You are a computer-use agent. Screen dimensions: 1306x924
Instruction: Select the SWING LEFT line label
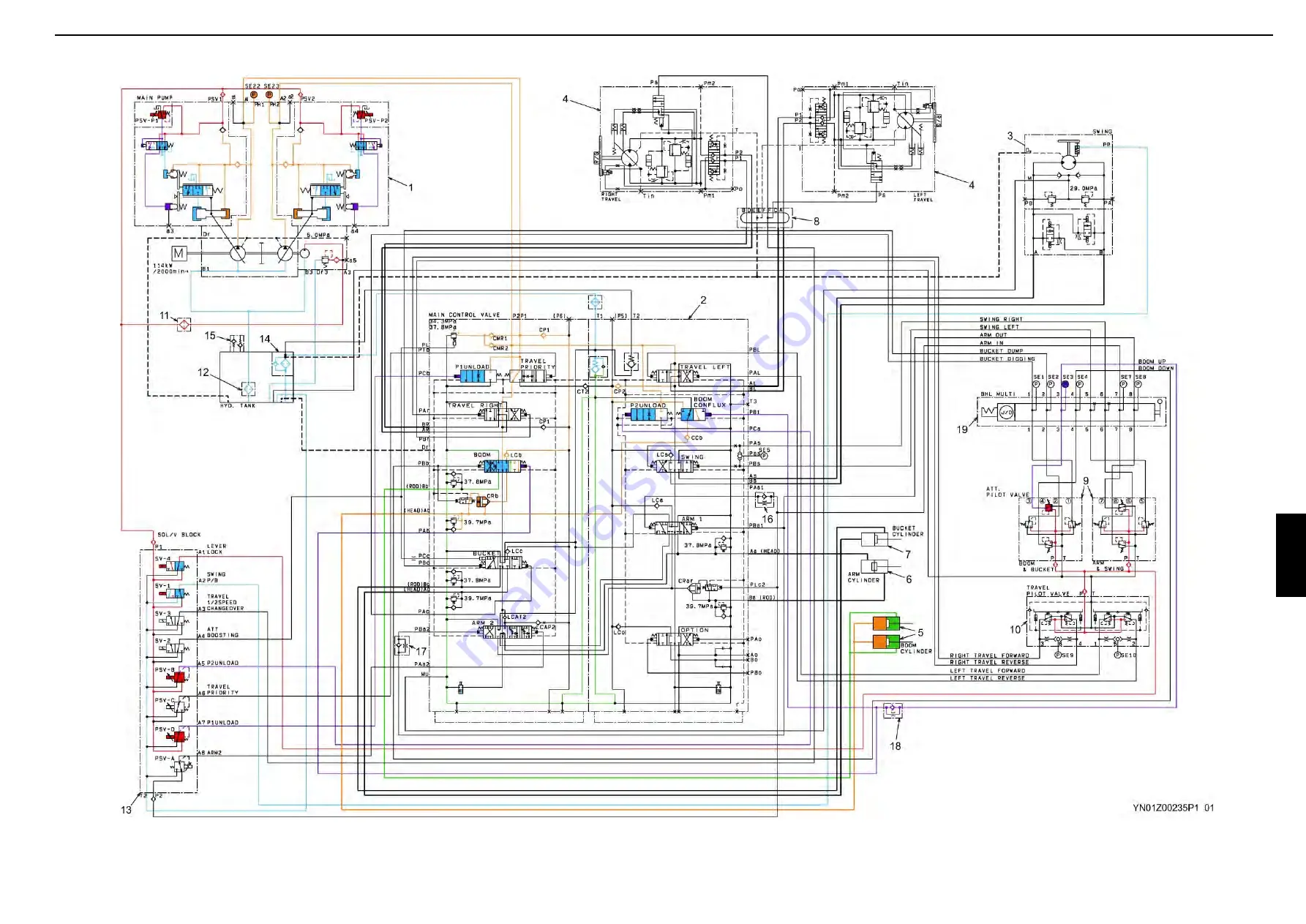[x=999, y=327]
